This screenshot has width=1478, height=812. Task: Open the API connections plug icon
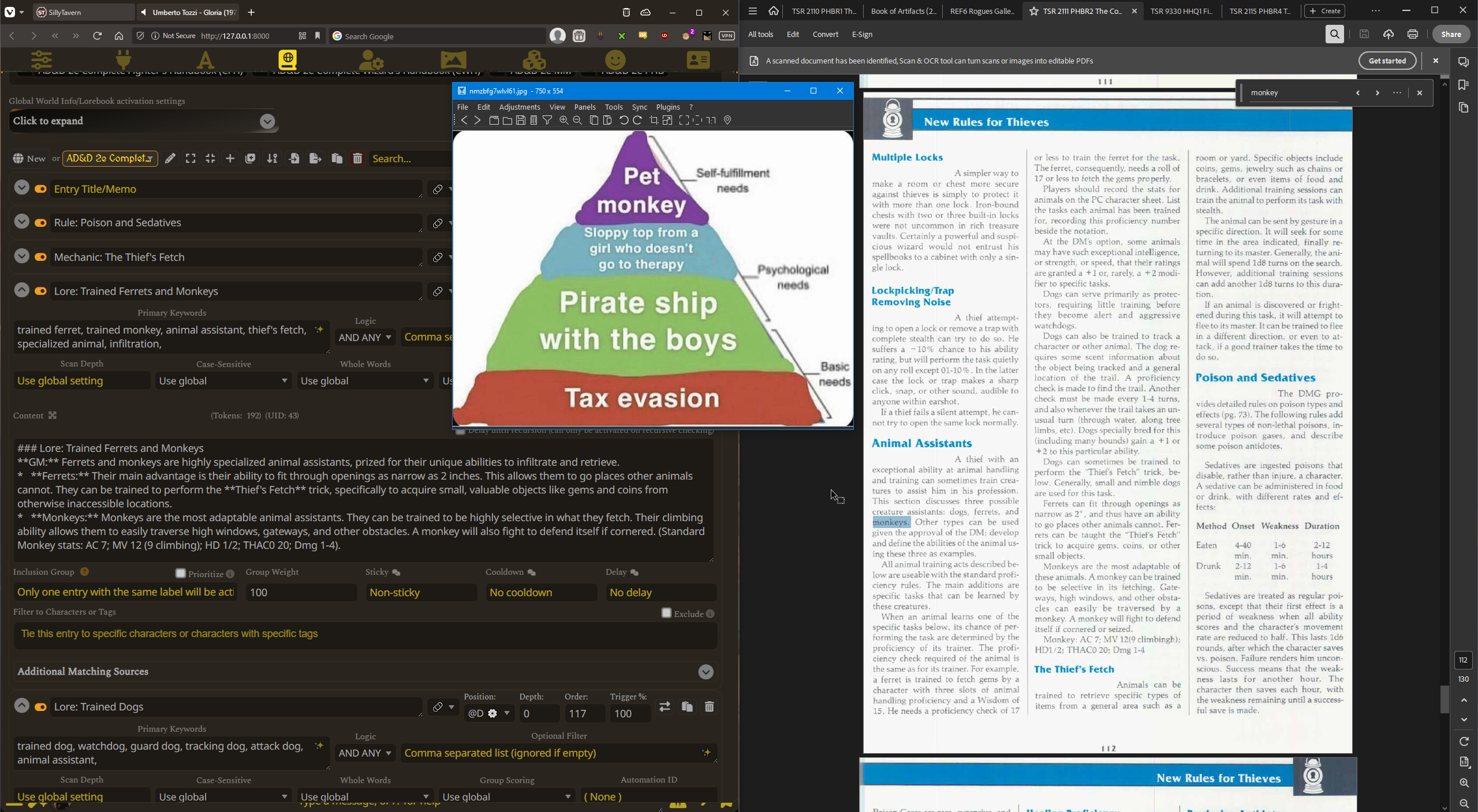coord(124,60)
